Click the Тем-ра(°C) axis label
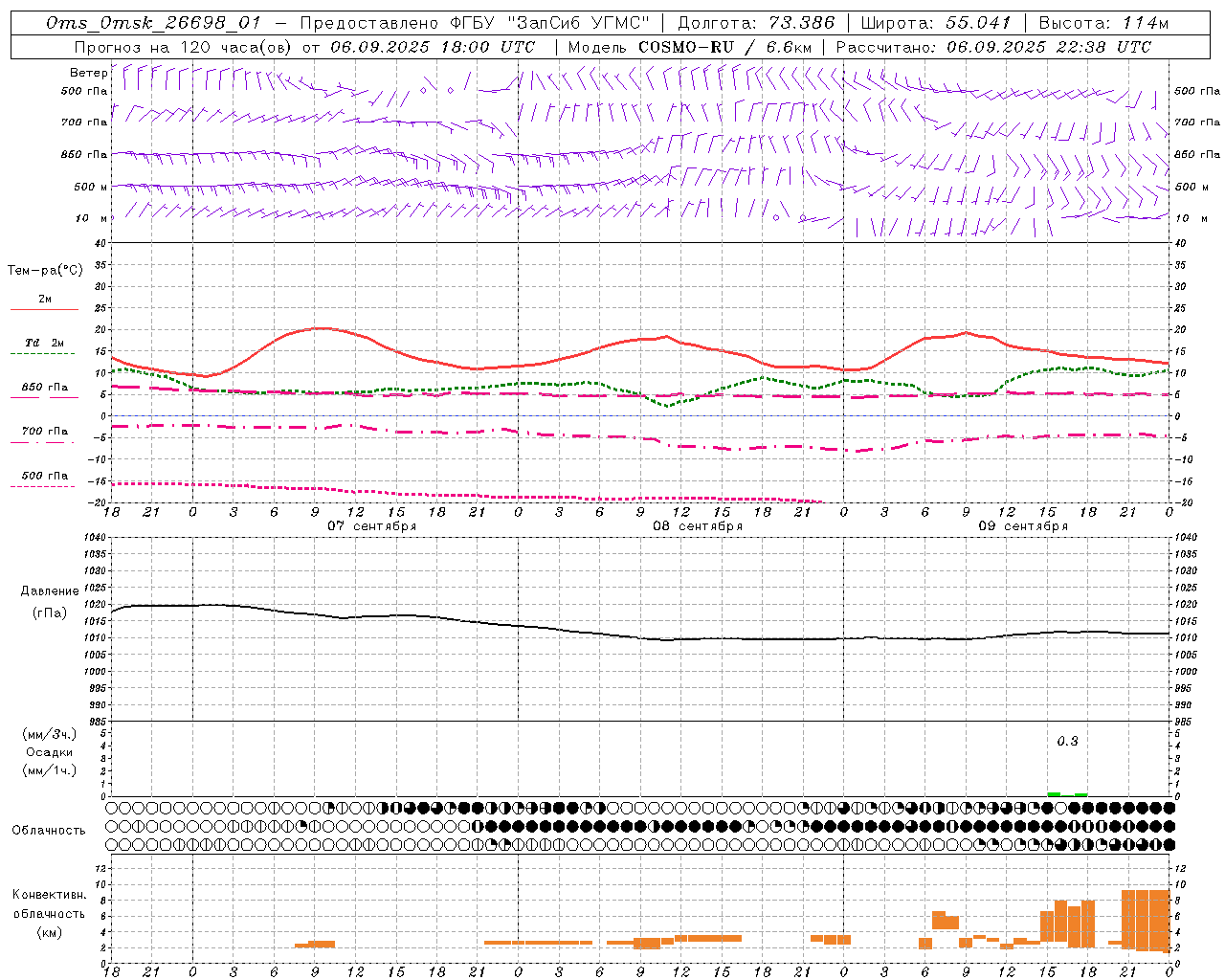 click(x=45, y=271)
